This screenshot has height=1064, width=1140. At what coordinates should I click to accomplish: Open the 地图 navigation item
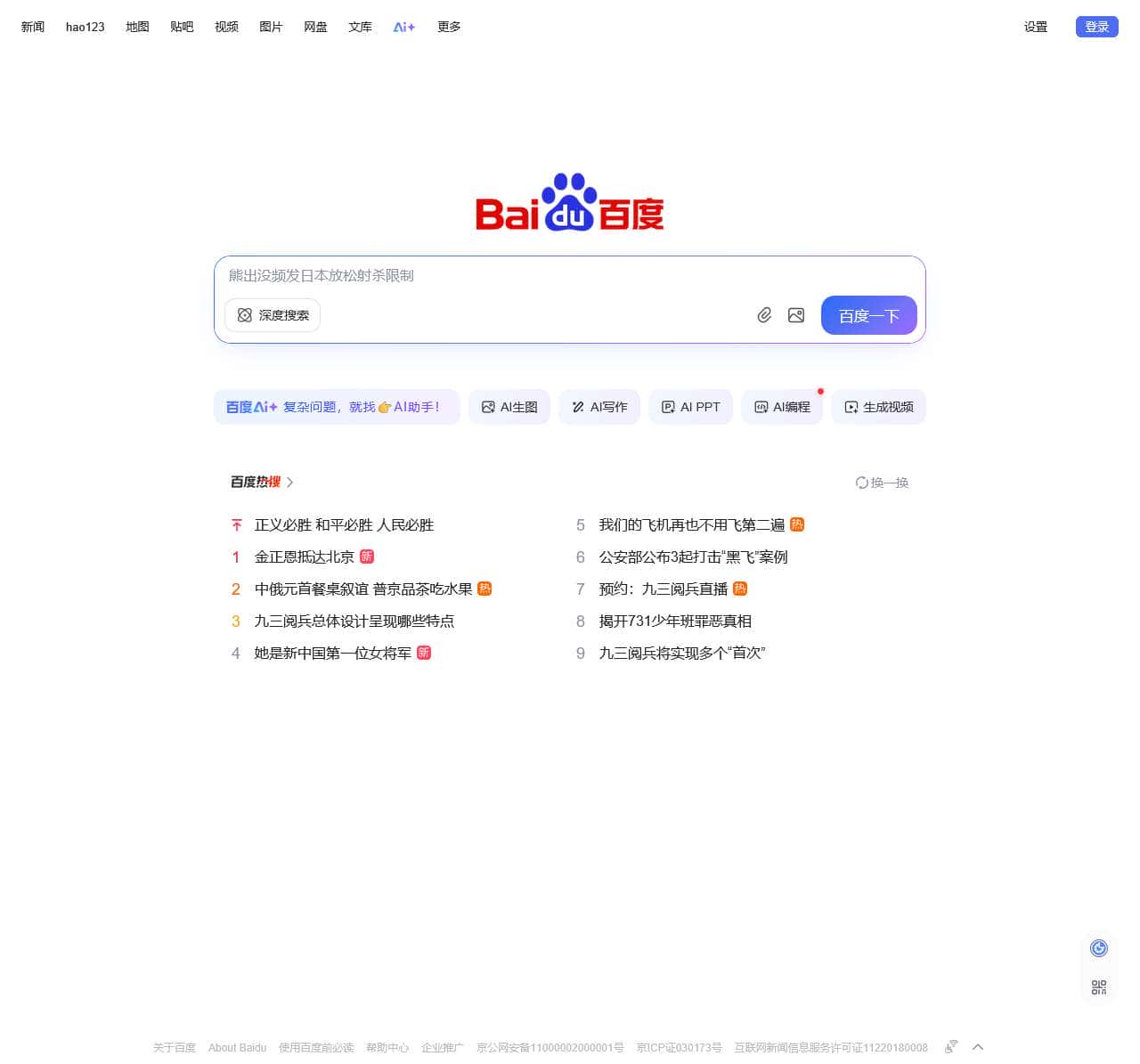tap(137, 27)
